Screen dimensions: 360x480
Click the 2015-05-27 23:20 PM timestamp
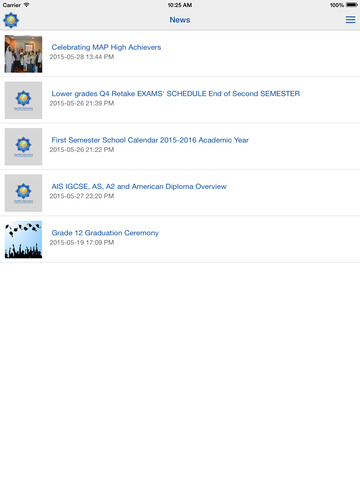click(82, 196)
